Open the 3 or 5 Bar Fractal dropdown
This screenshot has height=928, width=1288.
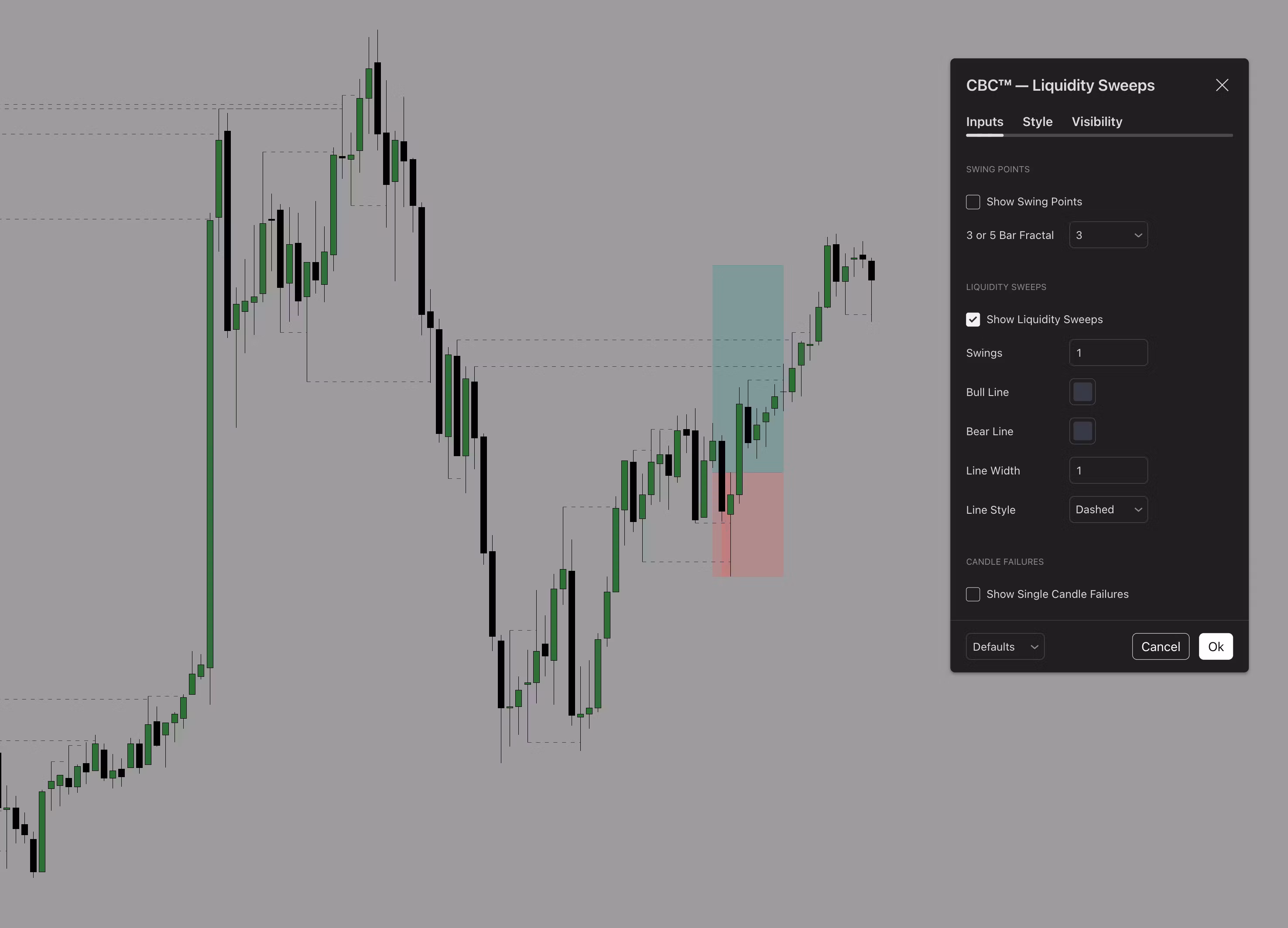pyautogui.click(x=1108, y=235)
